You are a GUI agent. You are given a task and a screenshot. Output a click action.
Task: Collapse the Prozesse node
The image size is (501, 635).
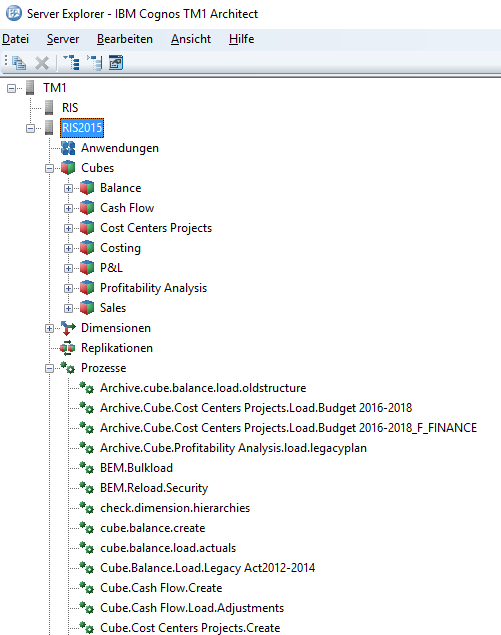(49, 368)
